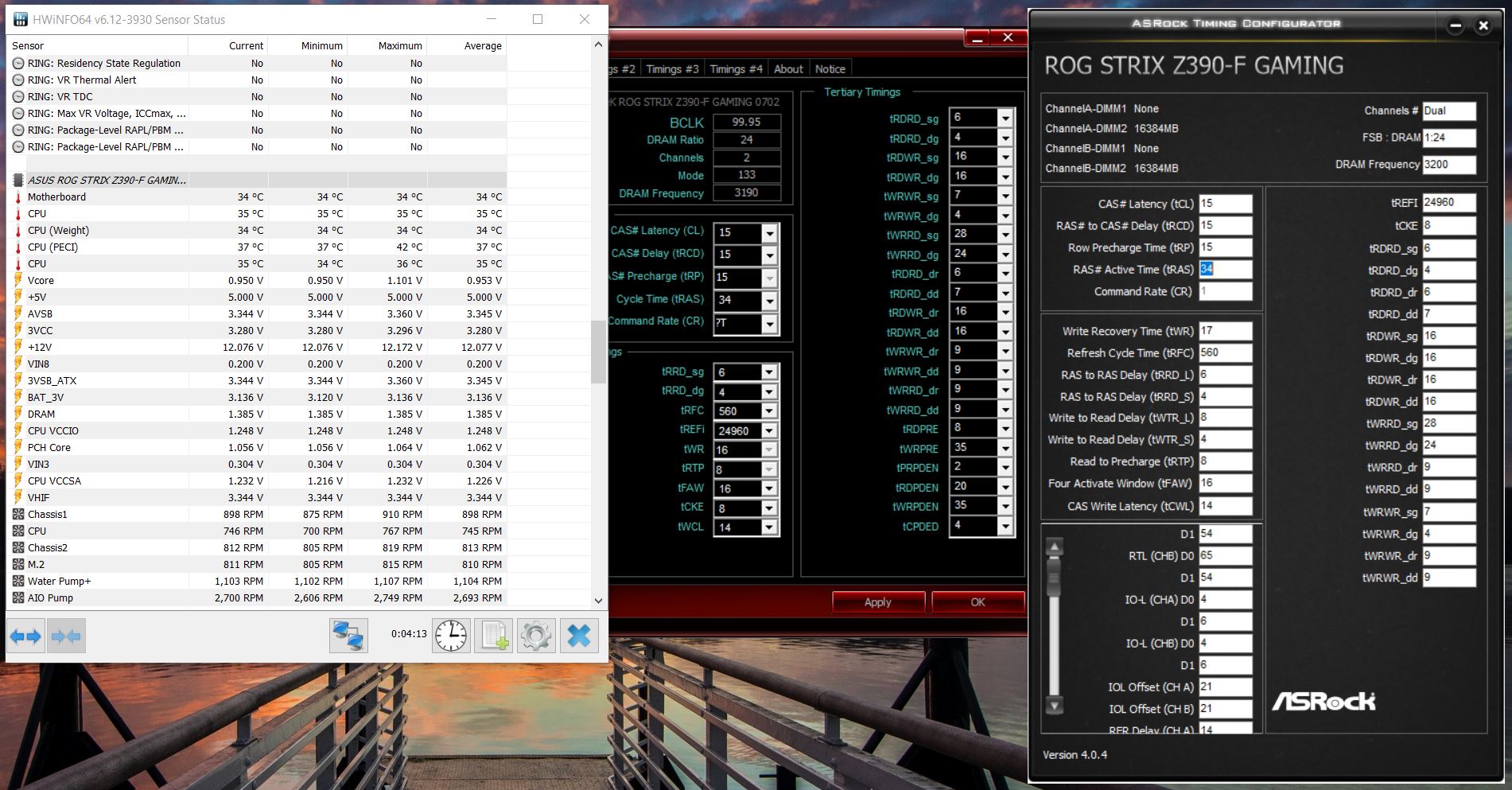Click the OK button in MemTweakIt

(x=978, y=602)
